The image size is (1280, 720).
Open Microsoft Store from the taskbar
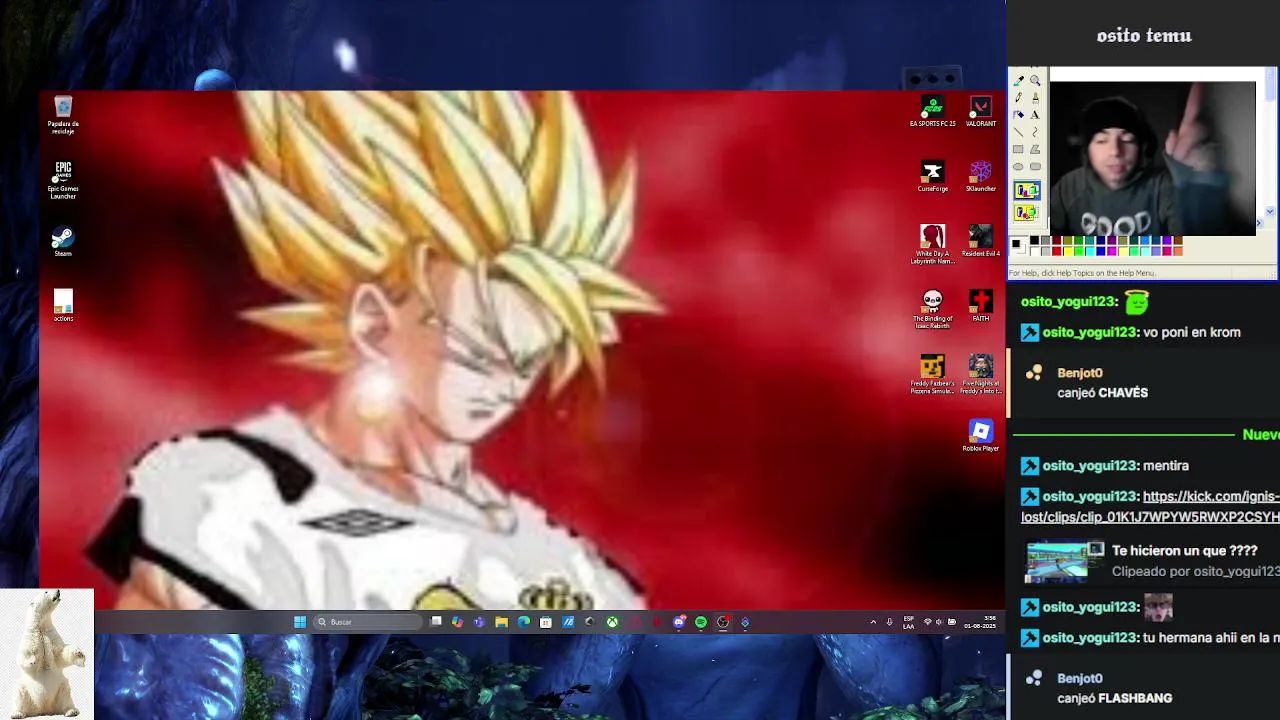pos(546,622)
